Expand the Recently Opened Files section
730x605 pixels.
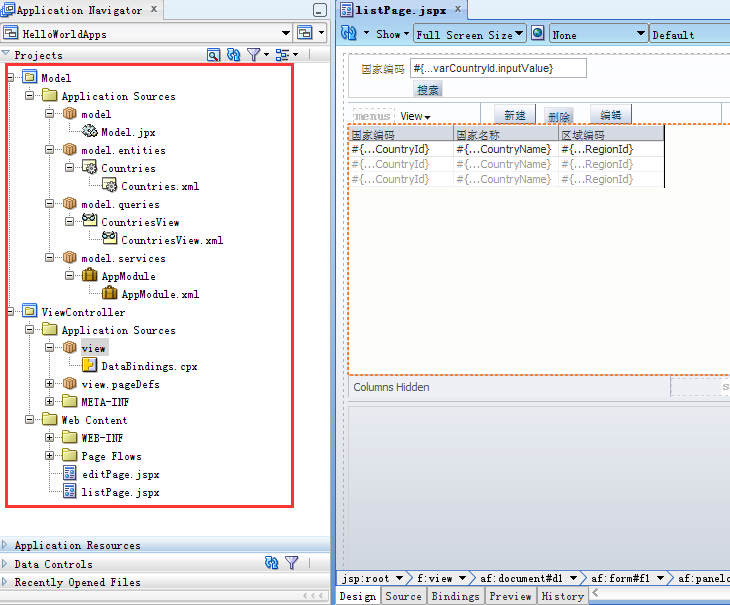click(5, 582)
